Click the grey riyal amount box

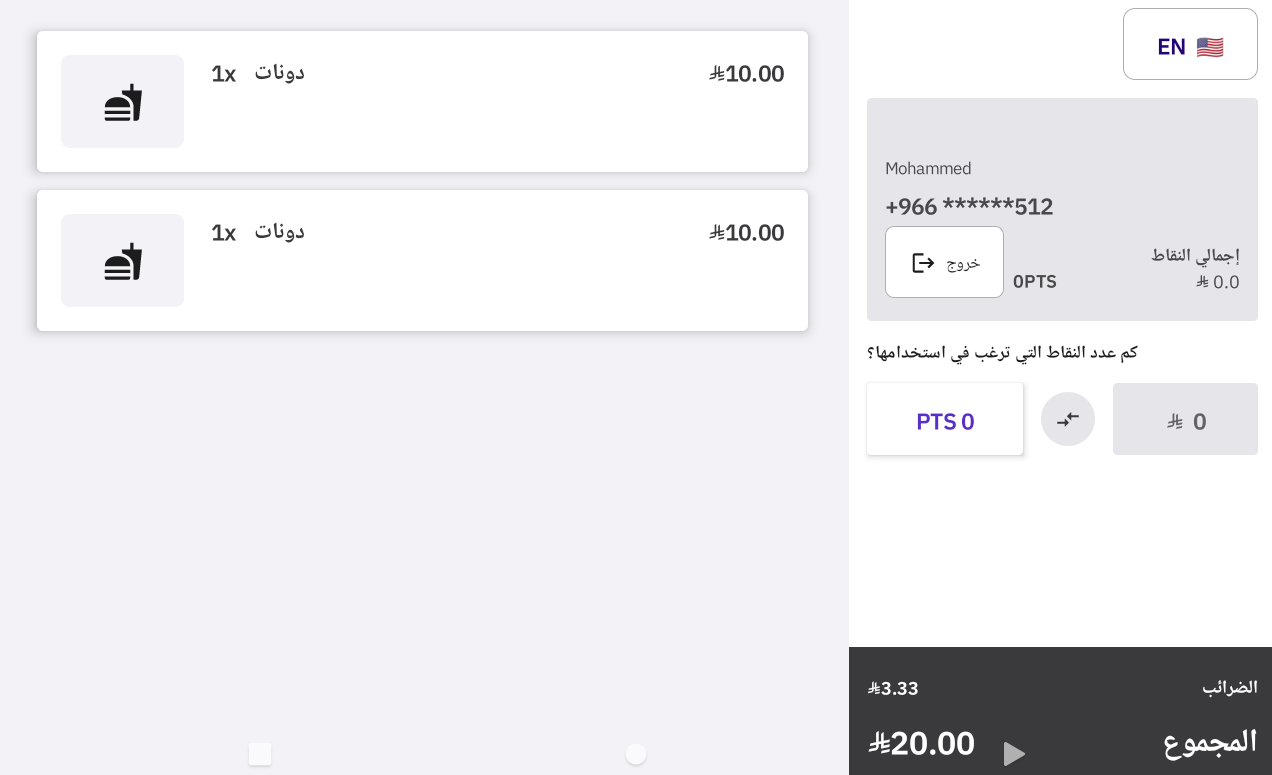pos(1185,421)
